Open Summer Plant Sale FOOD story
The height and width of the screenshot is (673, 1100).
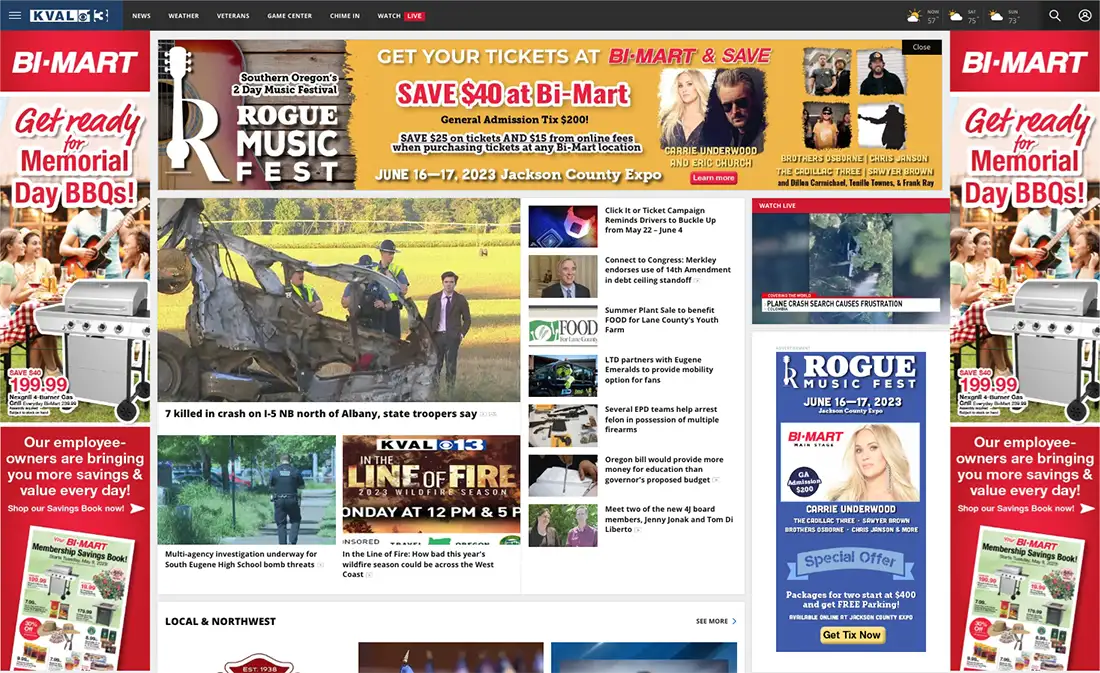[662, 319]
